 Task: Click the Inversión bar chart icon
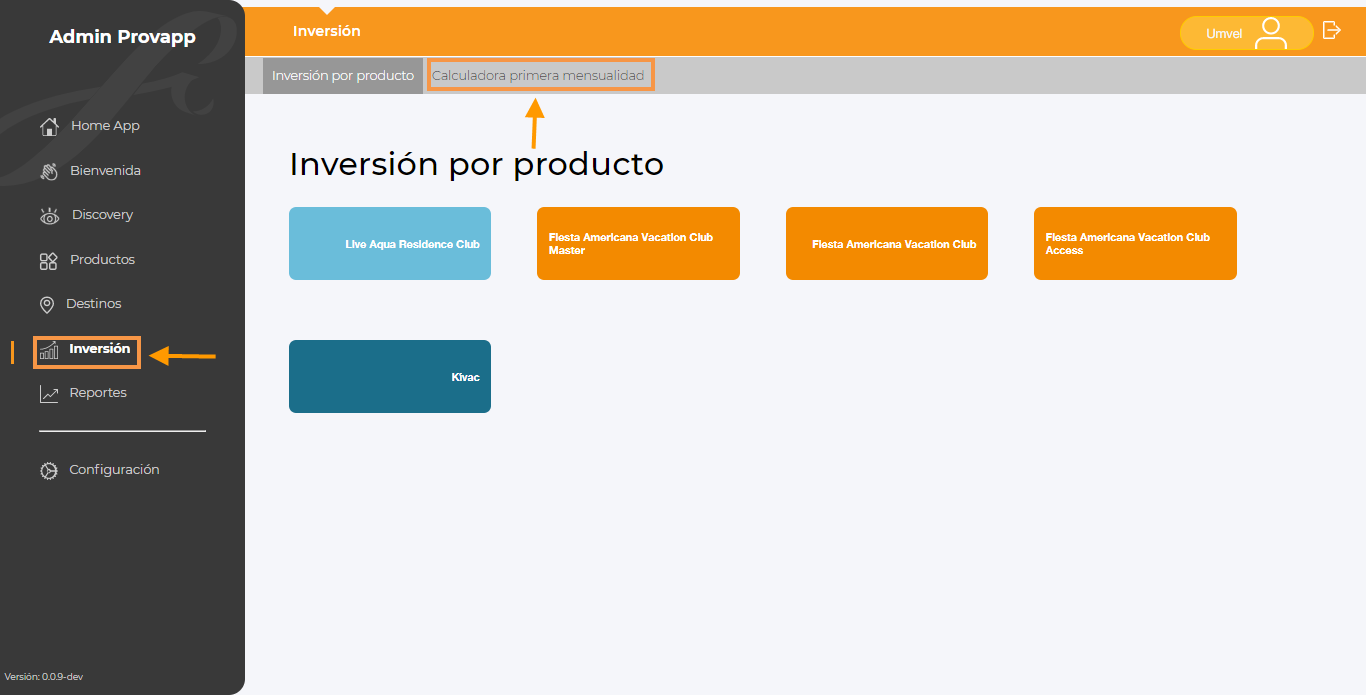point(49,350)
